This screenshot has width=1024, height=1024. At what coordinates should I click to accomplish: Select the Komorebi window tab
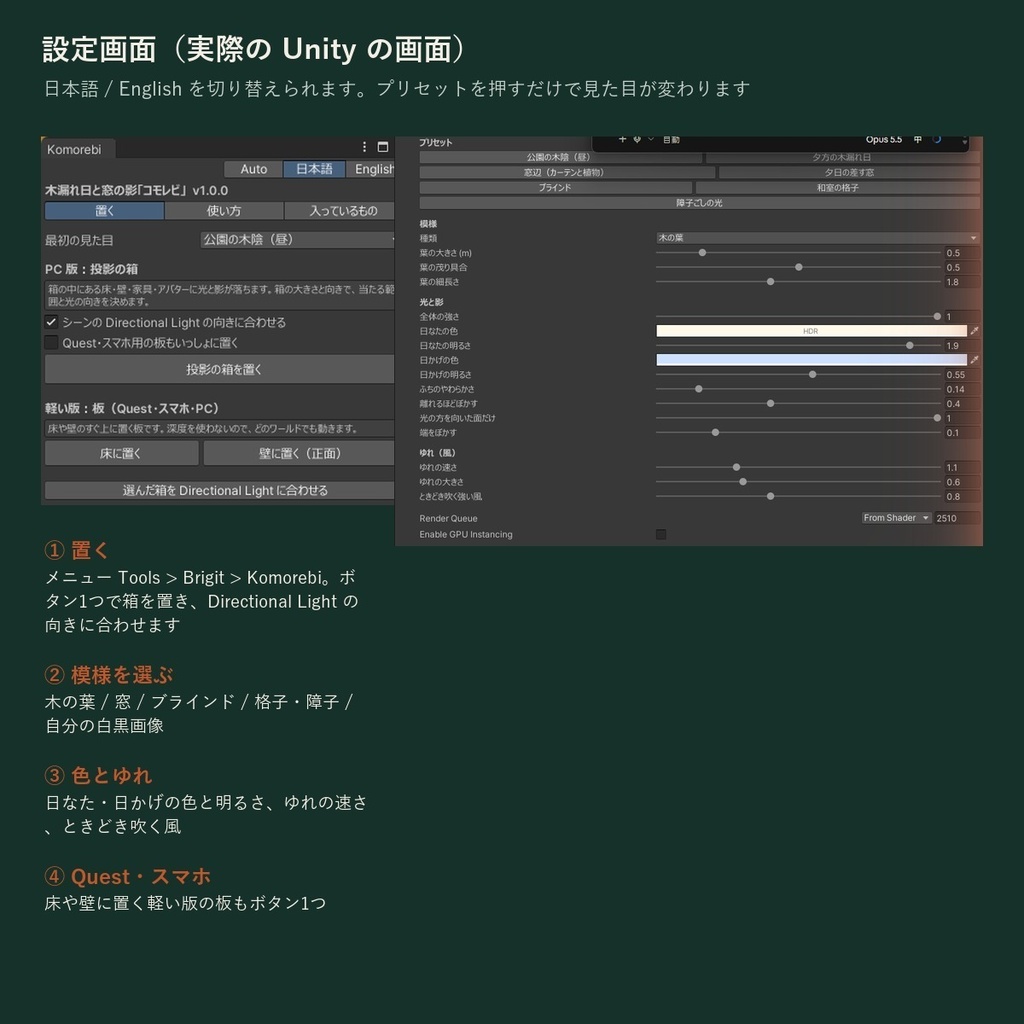pyautogui.click(x=78, y=150)
